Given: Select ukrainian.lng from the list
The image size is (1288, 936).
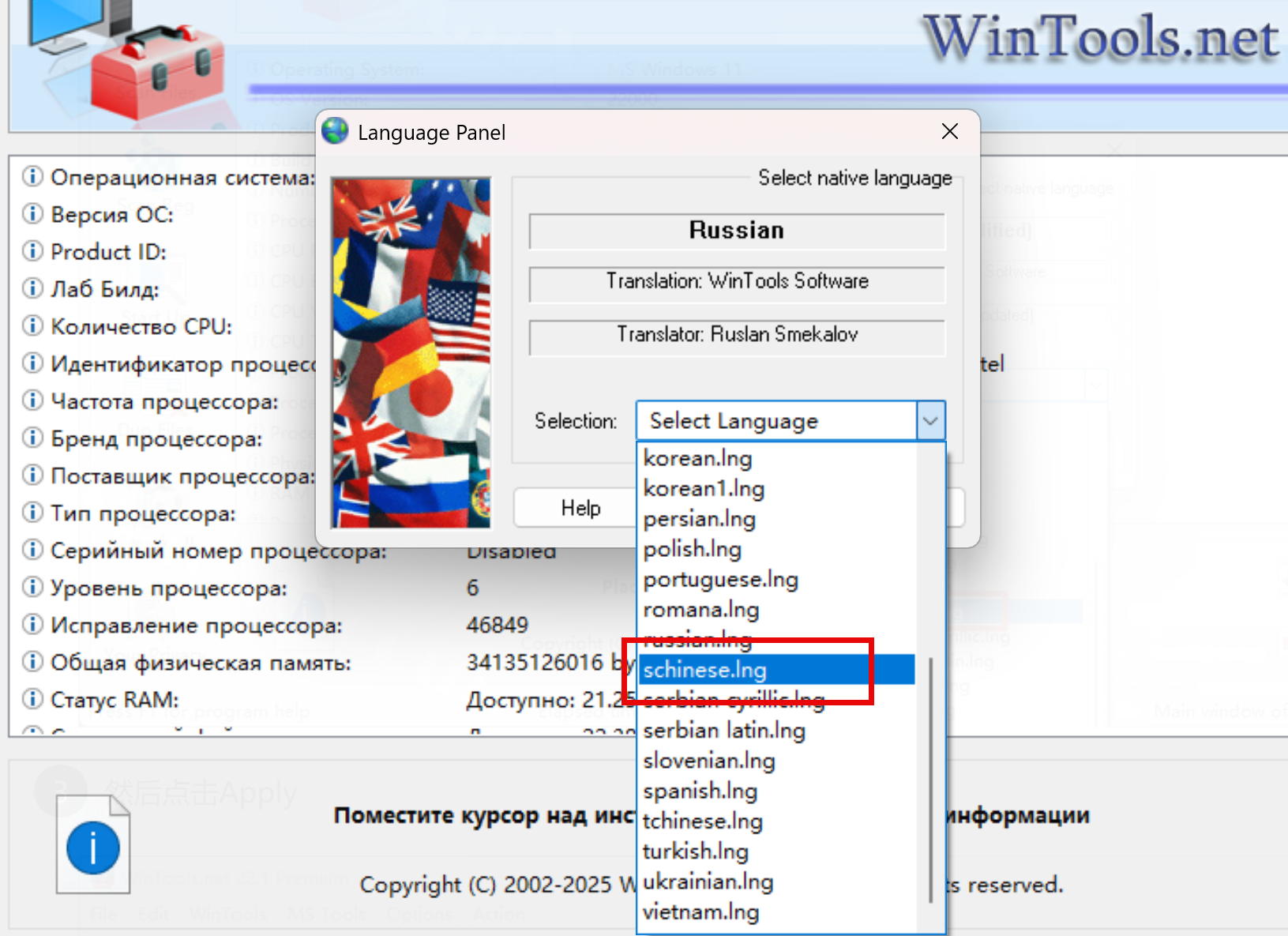Looking at the screenshot, I should 708,881.
